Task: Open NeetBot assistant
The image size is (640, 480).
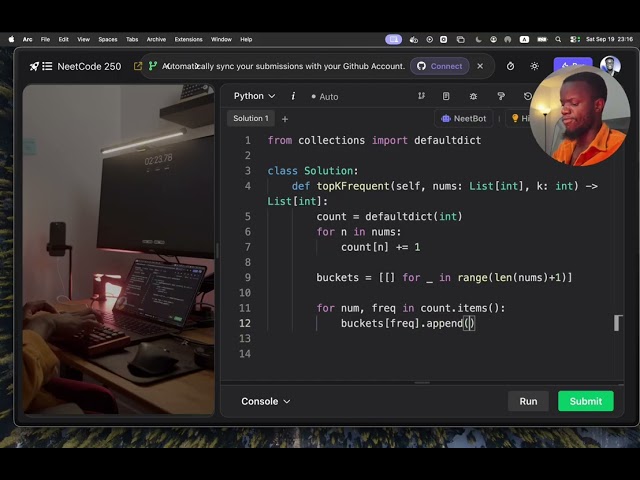Action: (464, 119)
